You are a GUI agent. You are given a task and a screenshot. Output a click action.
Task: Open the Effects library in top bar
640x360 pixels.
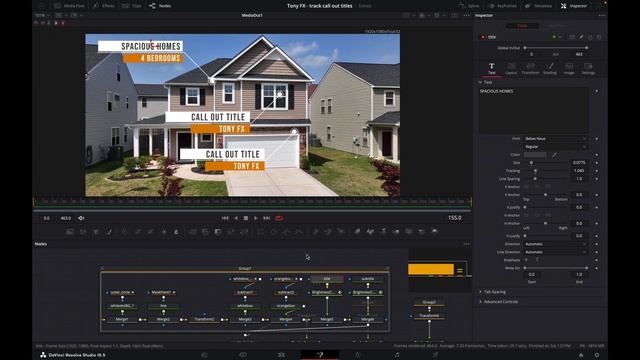click(103, 6)
